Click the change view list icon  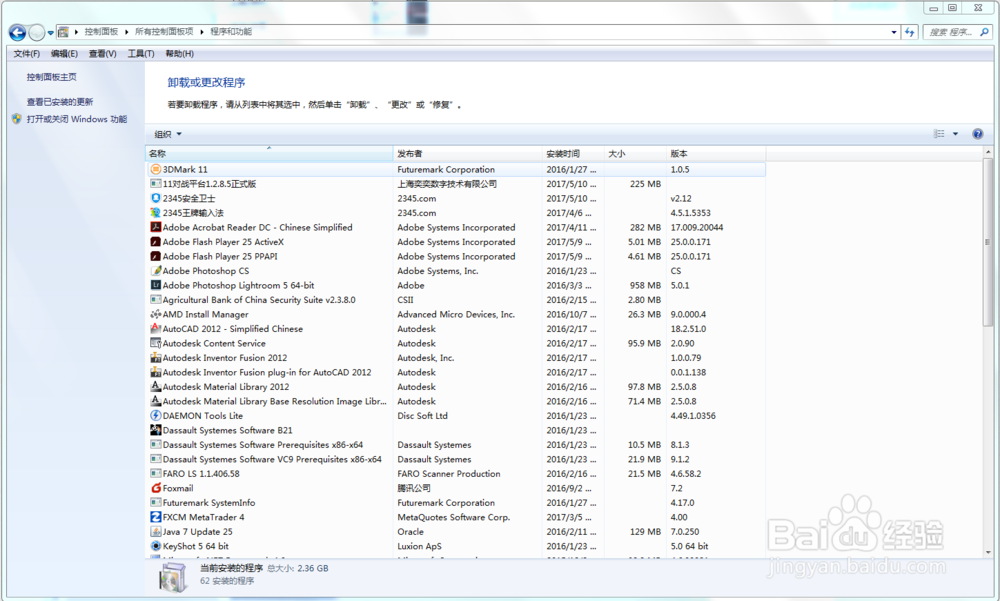(939, 134)
